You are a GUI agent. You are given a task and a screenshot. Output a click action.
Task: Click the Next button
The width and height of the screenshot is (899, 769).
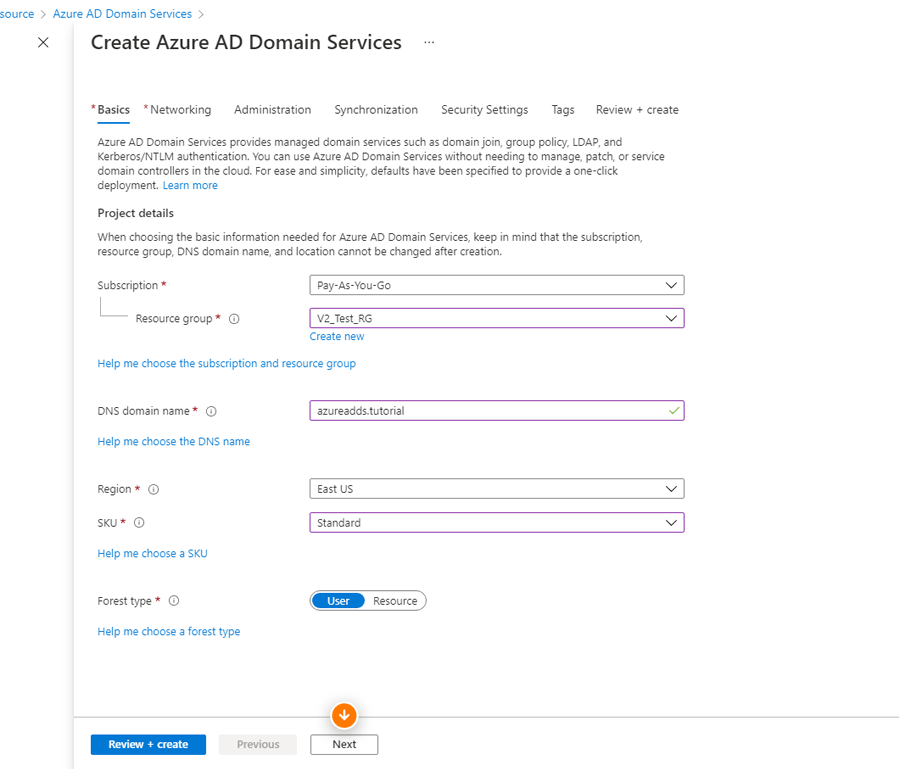click(344, 744)
